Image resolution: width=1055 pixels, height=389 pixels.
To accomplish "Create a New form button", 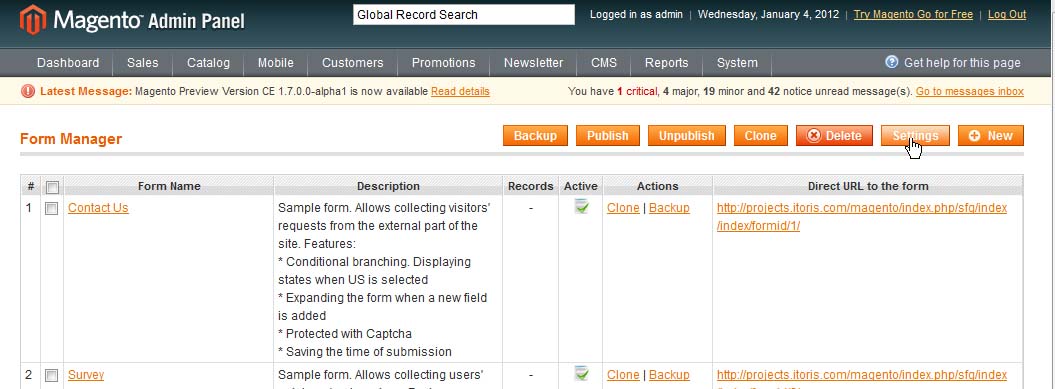I will pyautogui.click(x=990, y=135).
